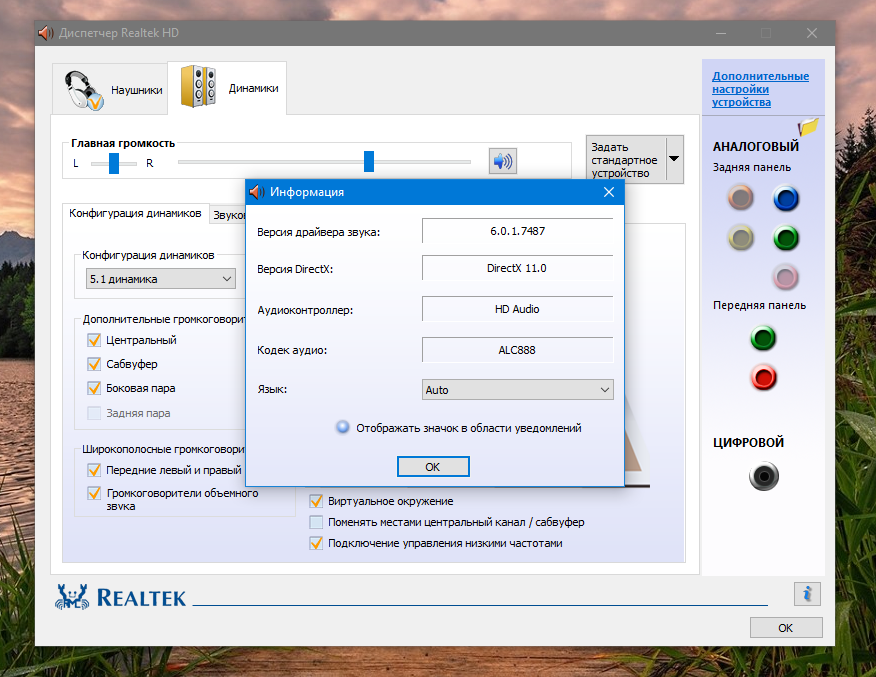Click the green front panel audio jack

coord(763,338)
